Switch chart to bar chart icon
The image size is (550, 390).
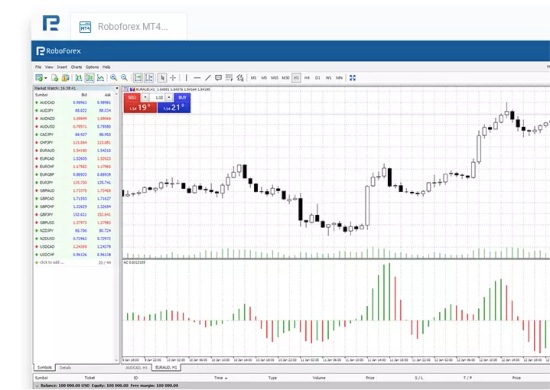tap(79, 78)
